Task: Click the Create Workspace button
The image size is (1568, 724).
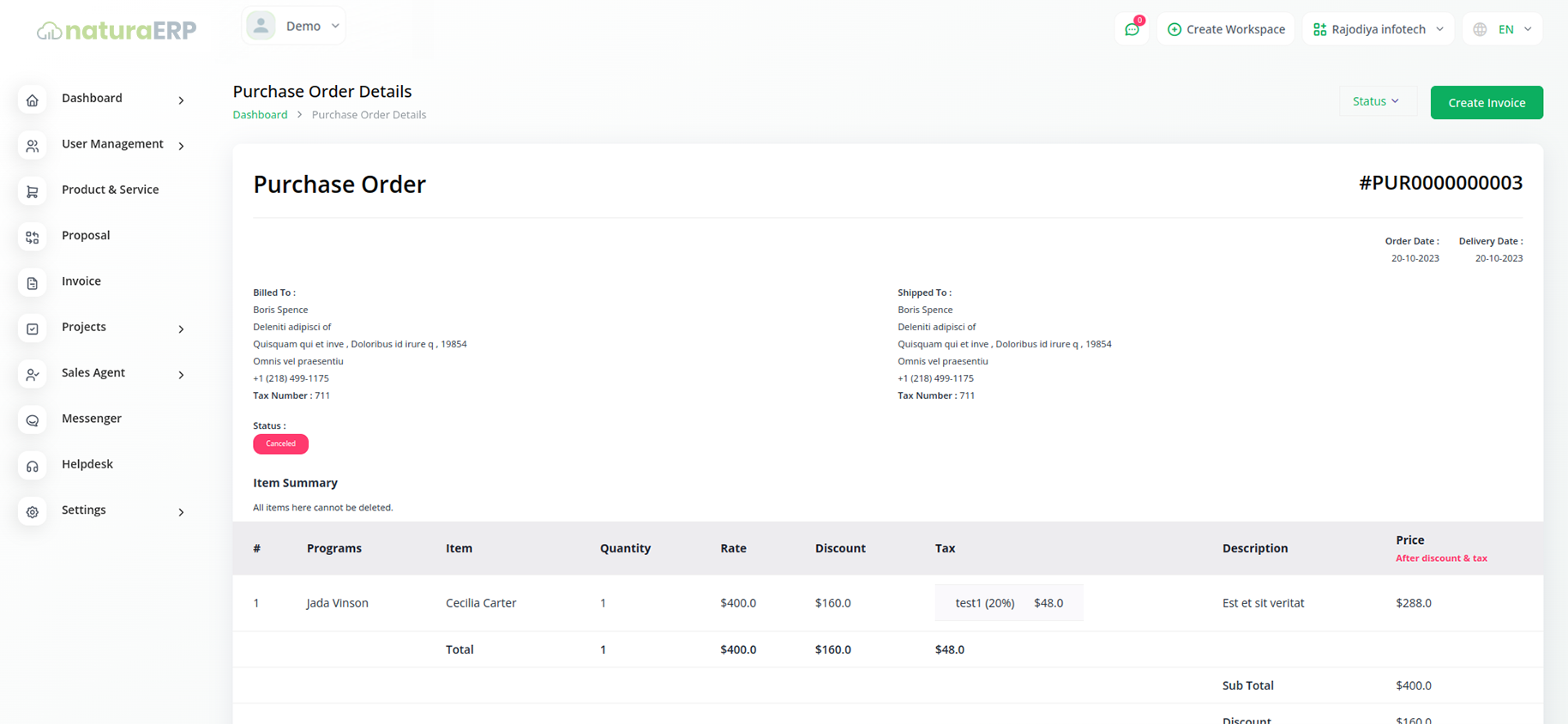Action: pyautogui.click(x=1226, y=29)
